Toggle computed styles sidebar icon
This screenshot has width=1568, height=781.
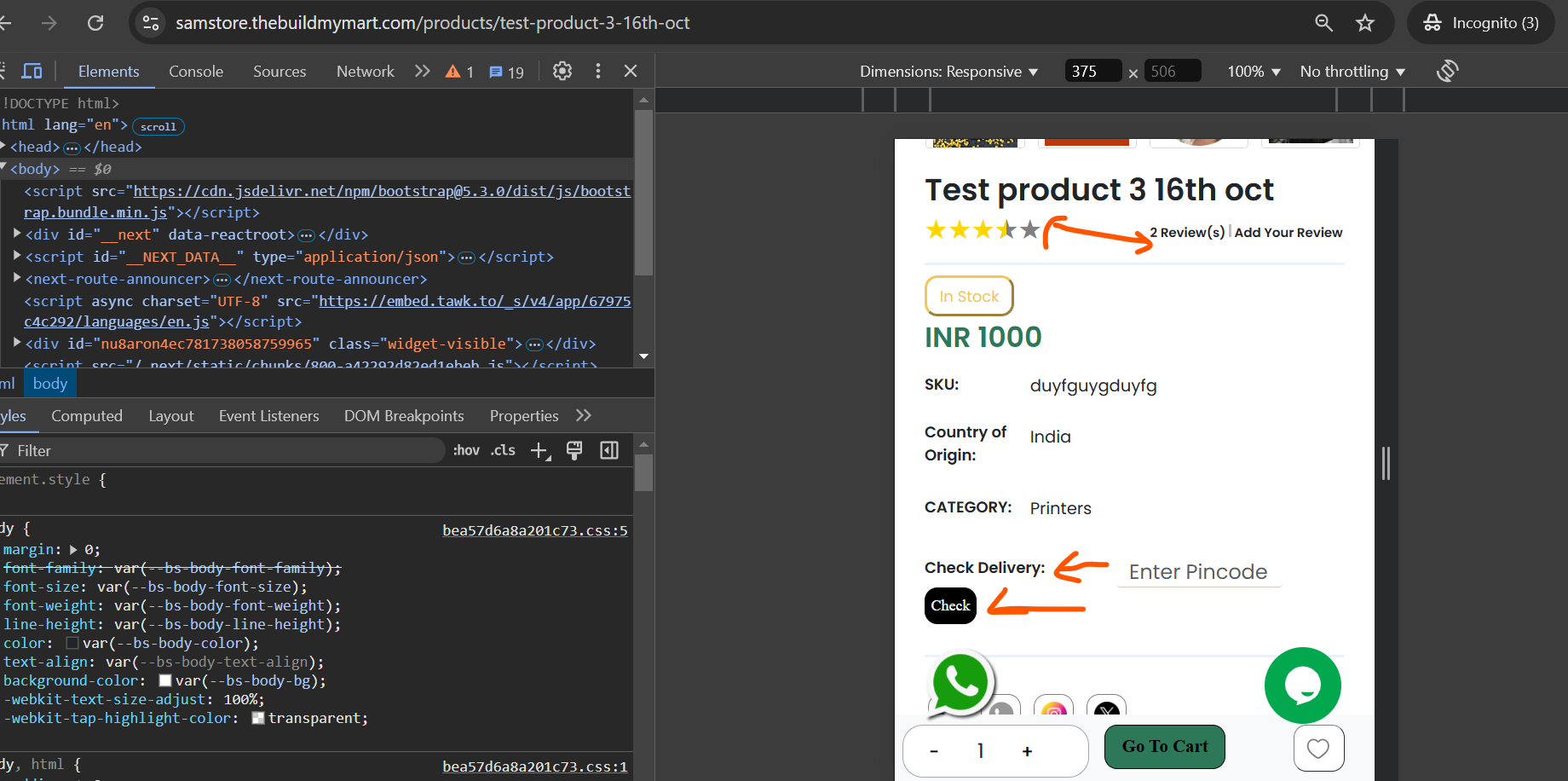click(609, 450)
